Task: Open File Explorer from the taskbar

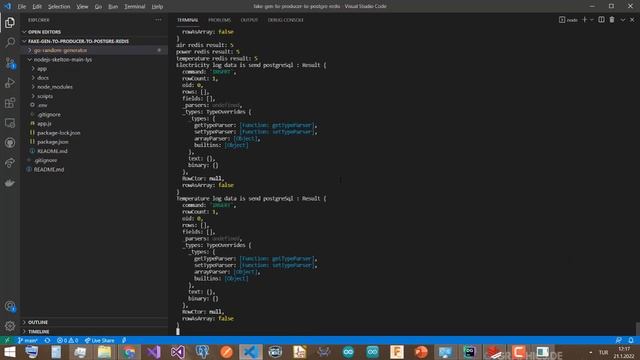Action: pyautogui.click(x=104, y=352)
